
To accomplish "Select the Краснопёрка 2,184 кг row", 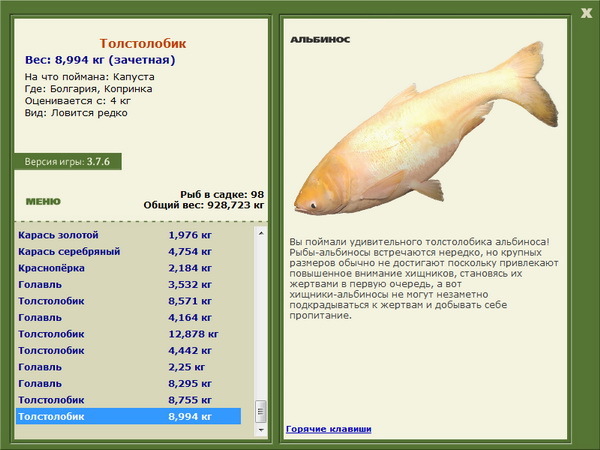I will click(128, 269).
